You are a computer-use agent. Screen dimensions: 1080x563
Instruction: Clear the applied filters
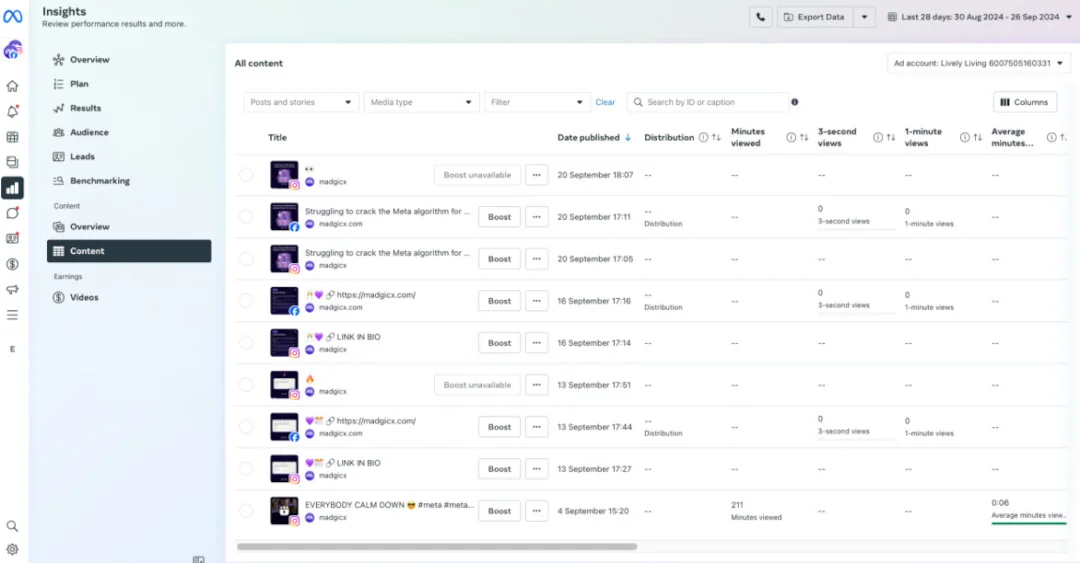point(605,102)
